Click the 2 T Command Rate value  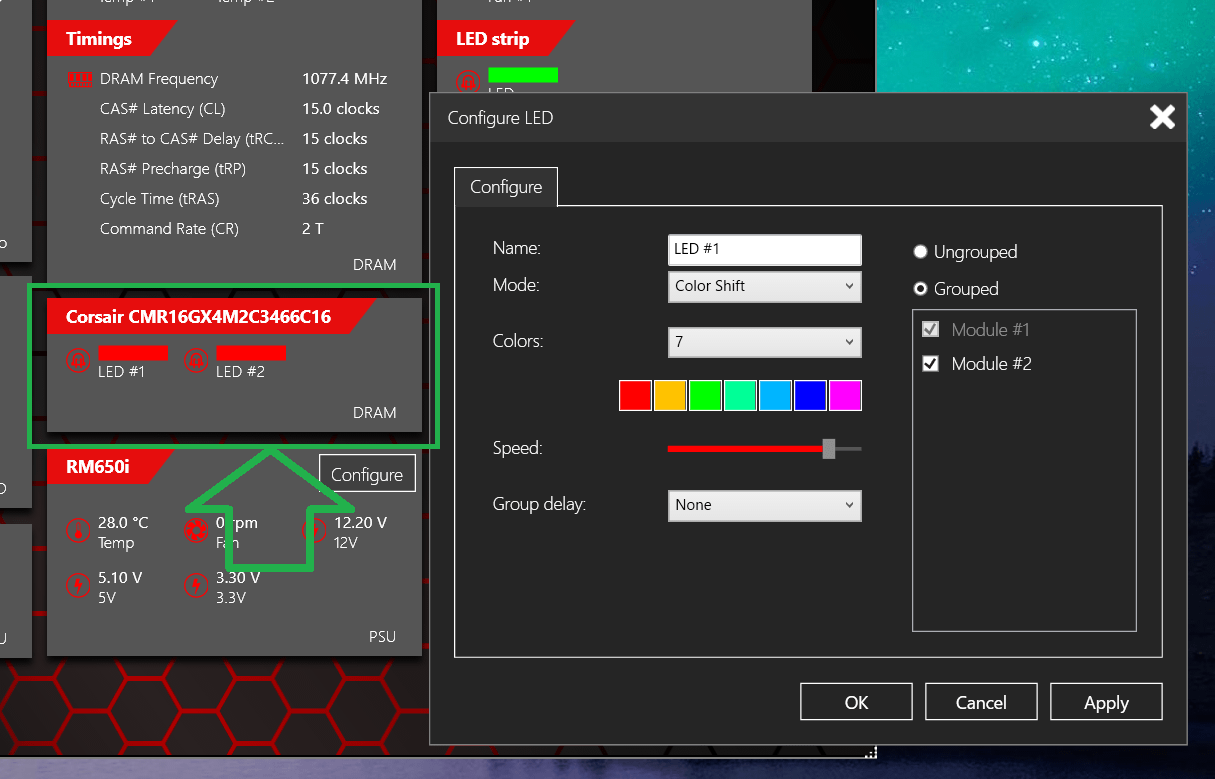(313, 229)
